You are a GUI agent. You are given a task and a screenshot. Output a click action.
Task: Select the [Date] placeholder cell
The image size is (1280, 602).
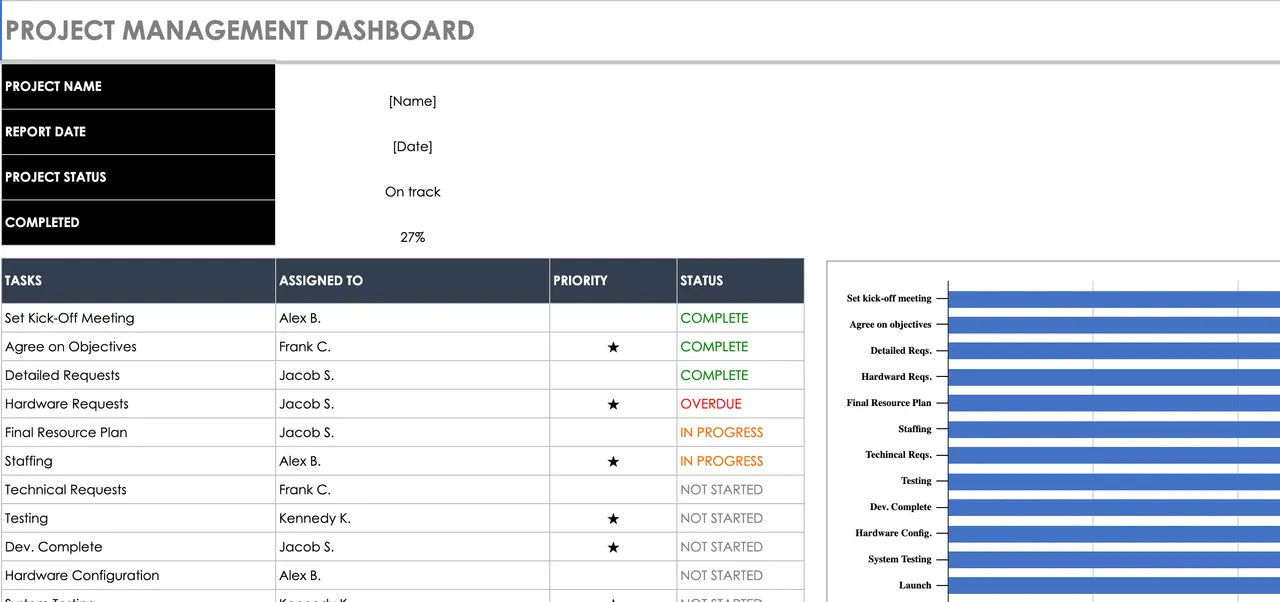click(x=412, y=146)
